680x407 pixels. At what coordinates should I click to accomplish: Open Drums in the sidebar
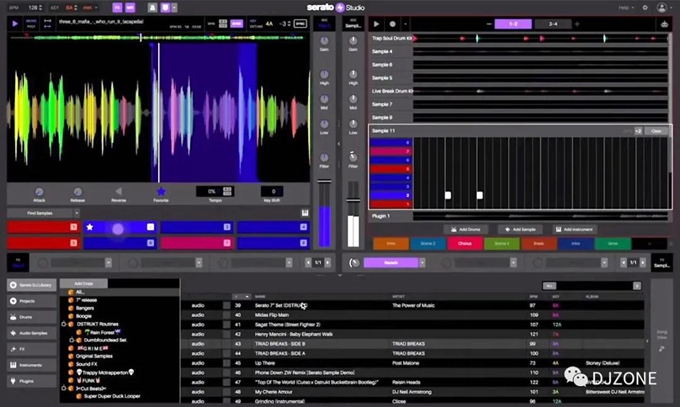pyautogui.click(x=32, y=317)
